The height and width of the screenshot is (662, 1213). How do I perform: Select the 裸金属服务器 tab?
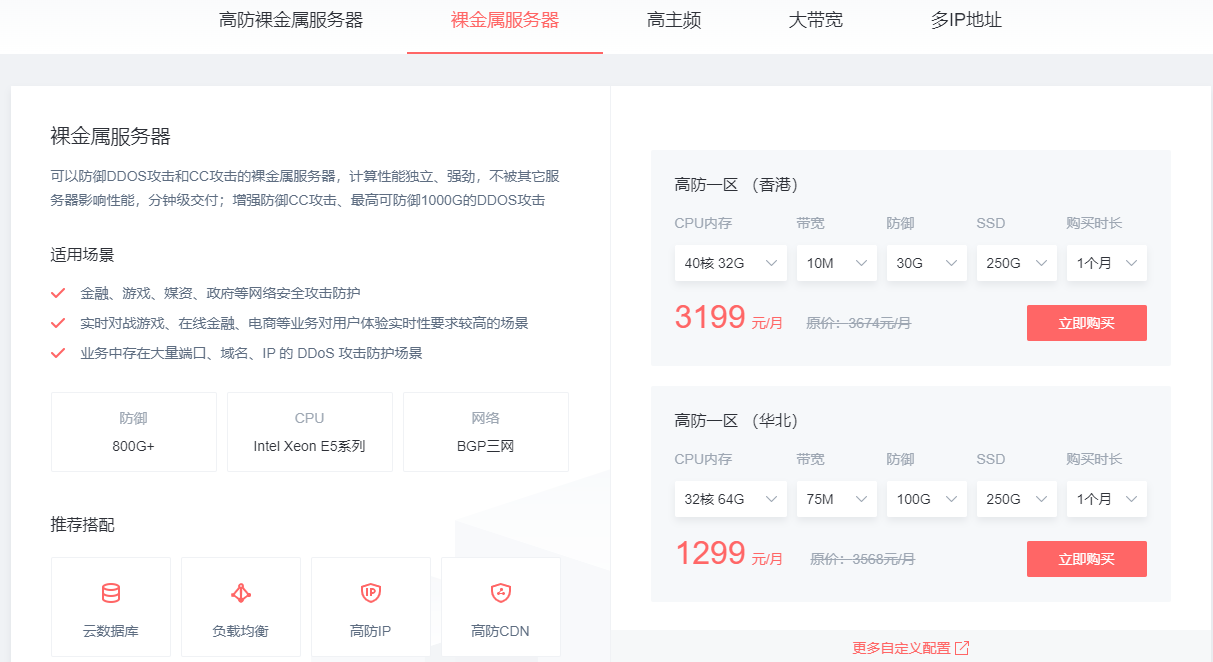pos(505,20)
